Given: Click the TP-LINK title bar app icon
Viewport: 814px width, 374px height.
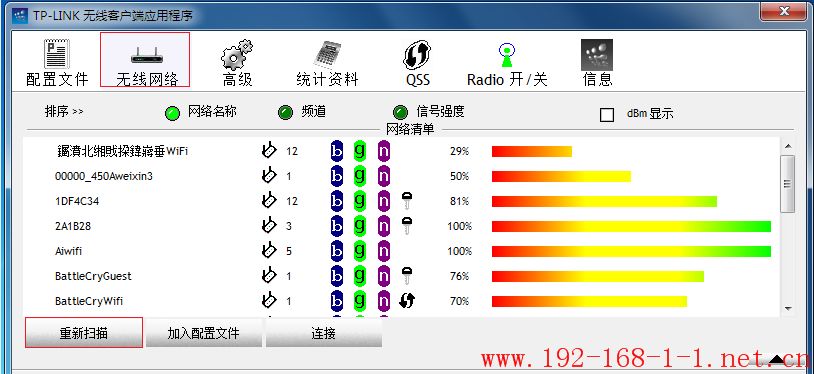Looking at the screenshot, I should click(x=20, y=15).
